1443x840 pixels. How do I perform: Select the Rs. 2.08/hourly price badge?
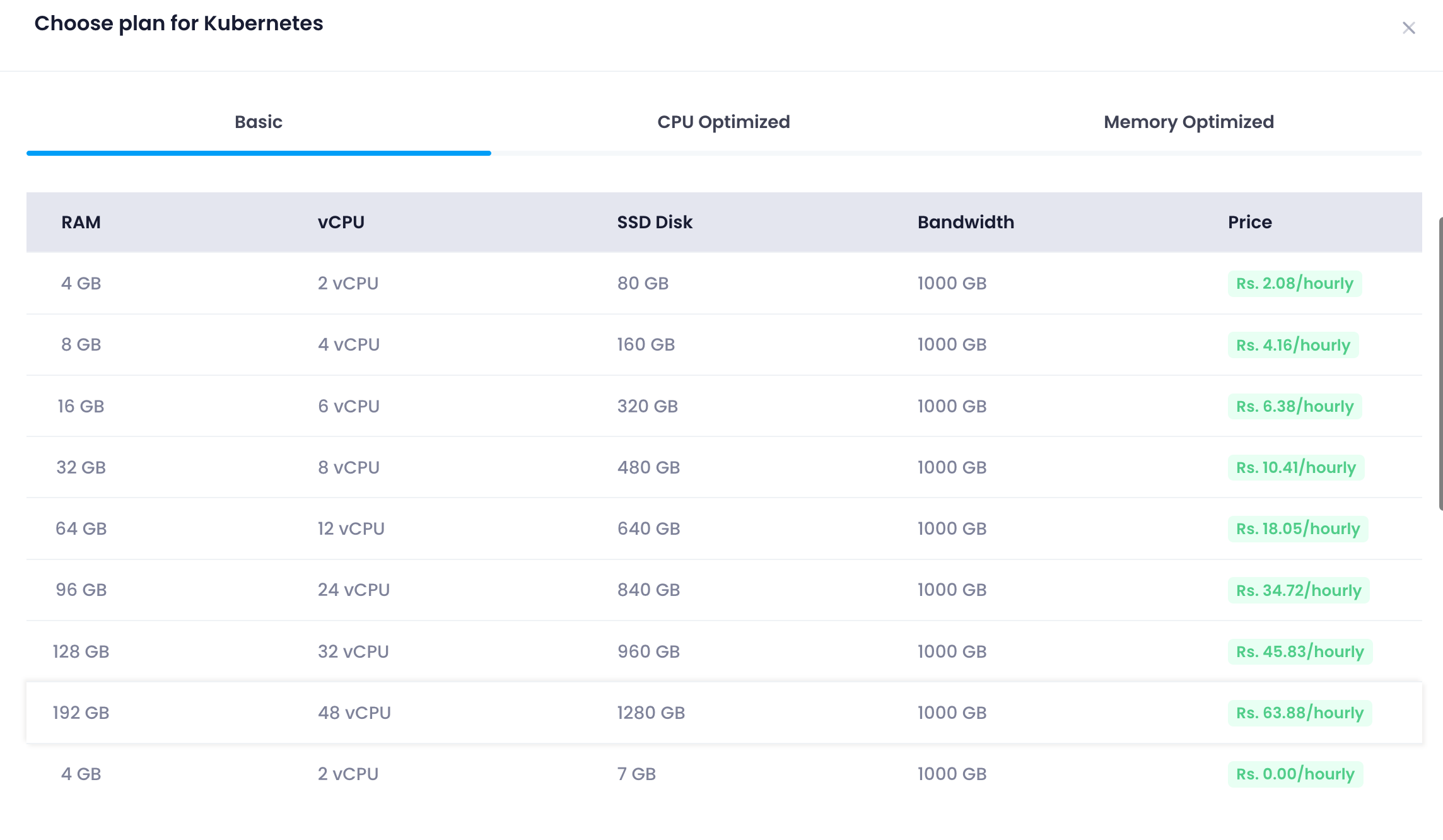pyautogui.click(x=1295, y=283)
